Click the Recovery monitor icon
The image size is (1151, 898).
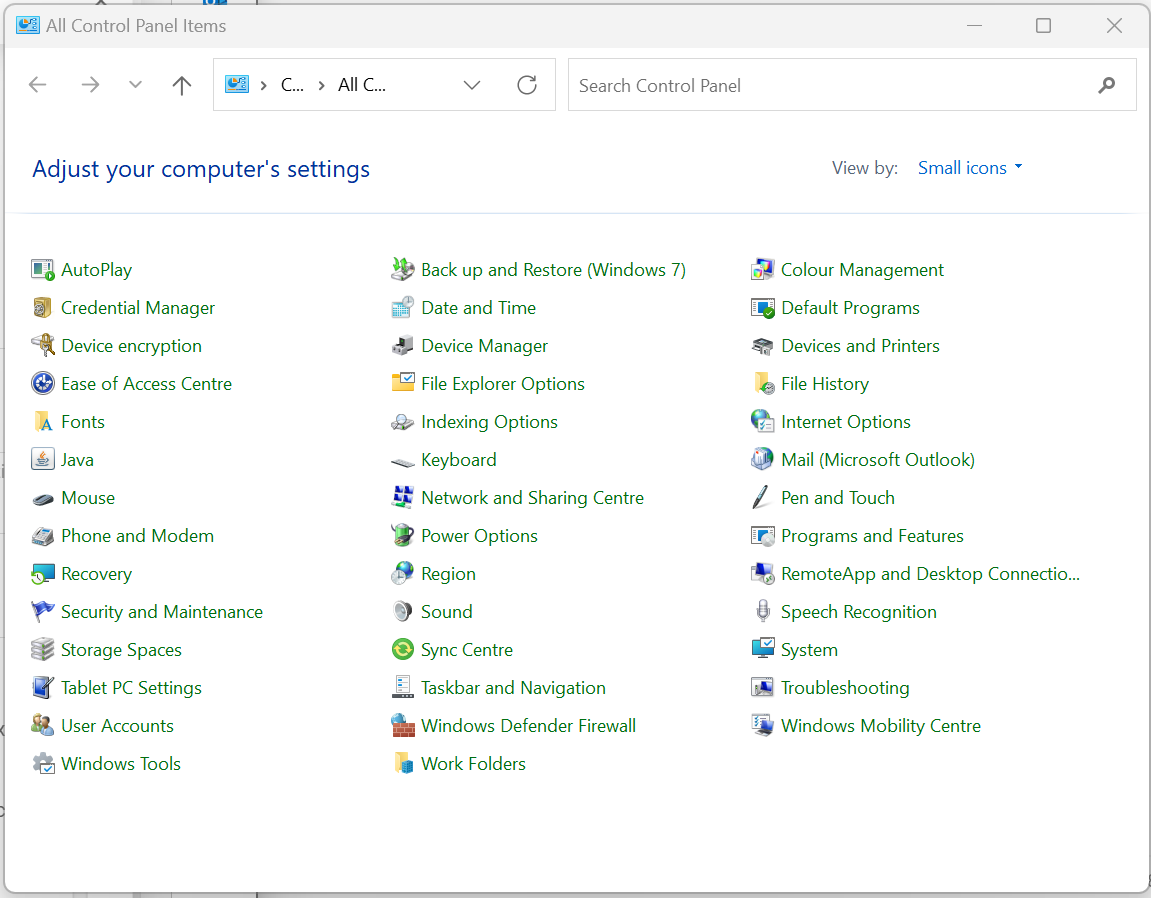tap(43, 574)
